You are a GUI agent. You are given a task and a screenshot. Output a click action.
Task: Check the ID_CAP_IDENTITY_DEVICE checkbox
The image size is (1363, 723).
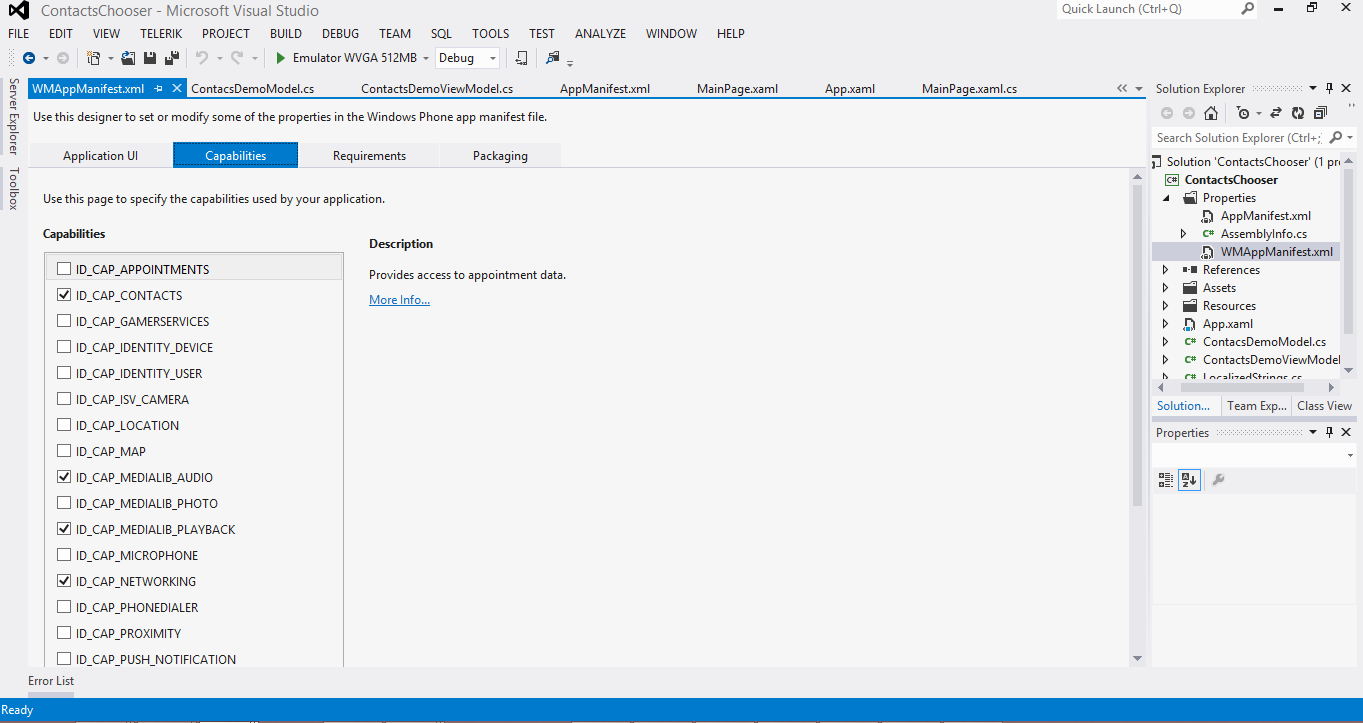(64, 347)
